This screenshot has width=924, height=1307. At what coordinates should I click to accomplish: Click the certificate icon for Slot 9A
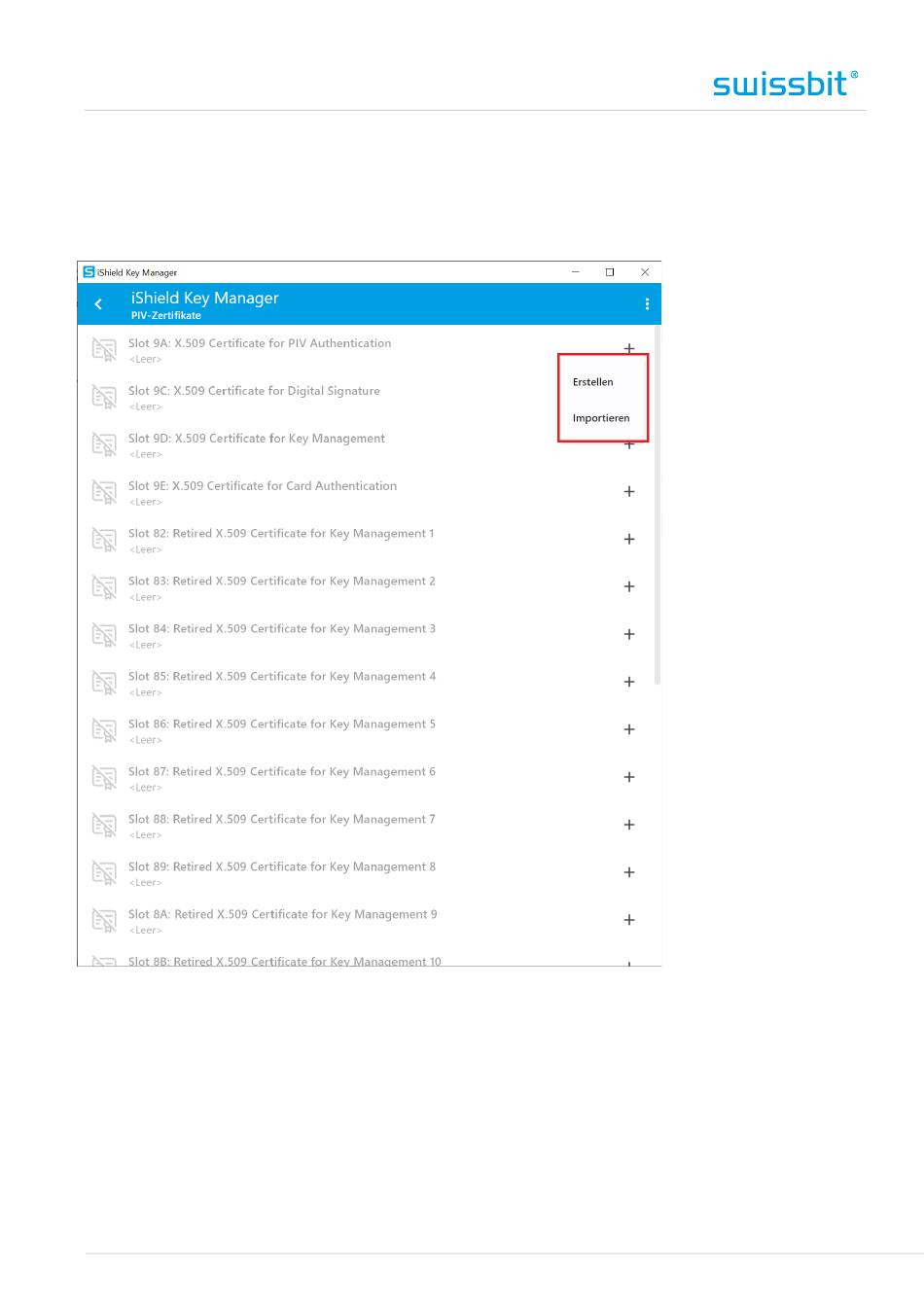(104, 349)
